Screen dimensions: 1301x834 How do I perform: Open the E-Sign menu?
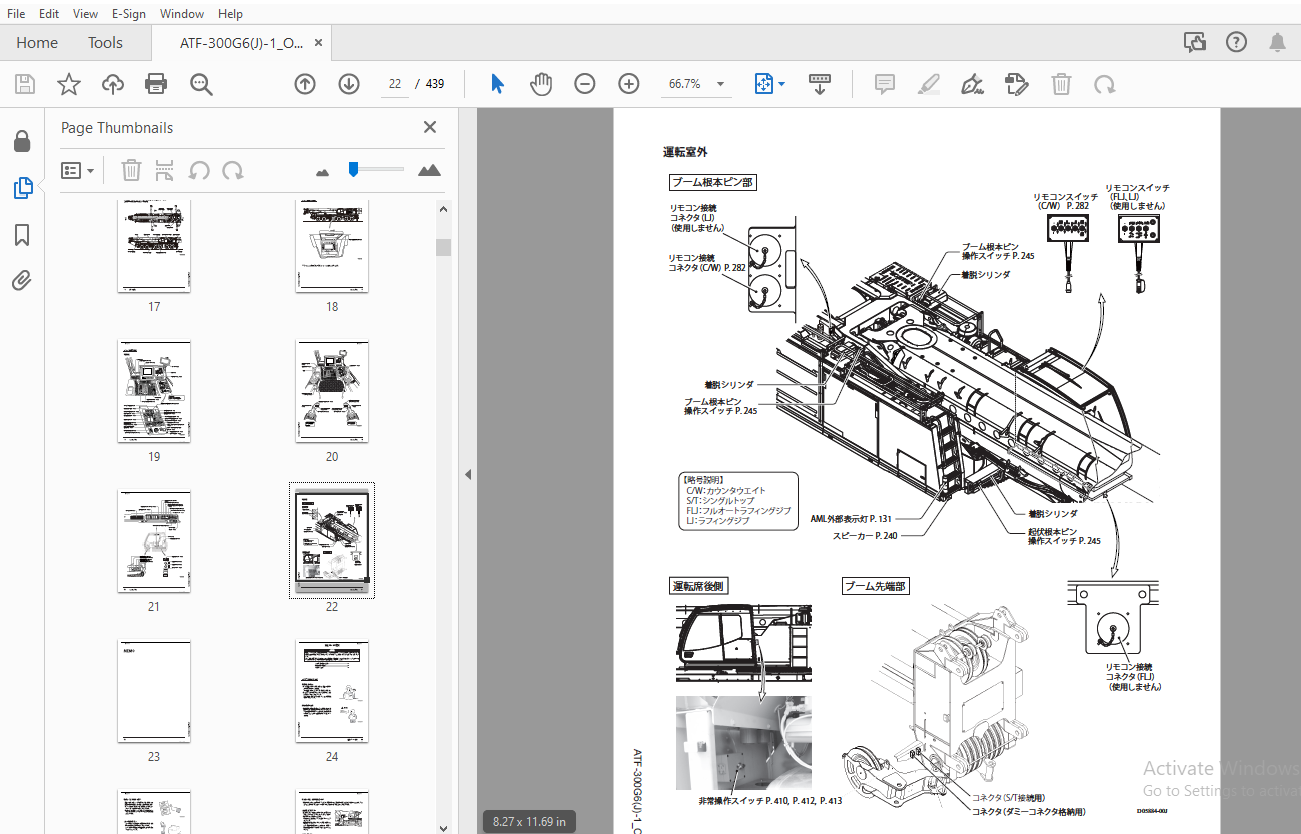[x=129, y=13]
